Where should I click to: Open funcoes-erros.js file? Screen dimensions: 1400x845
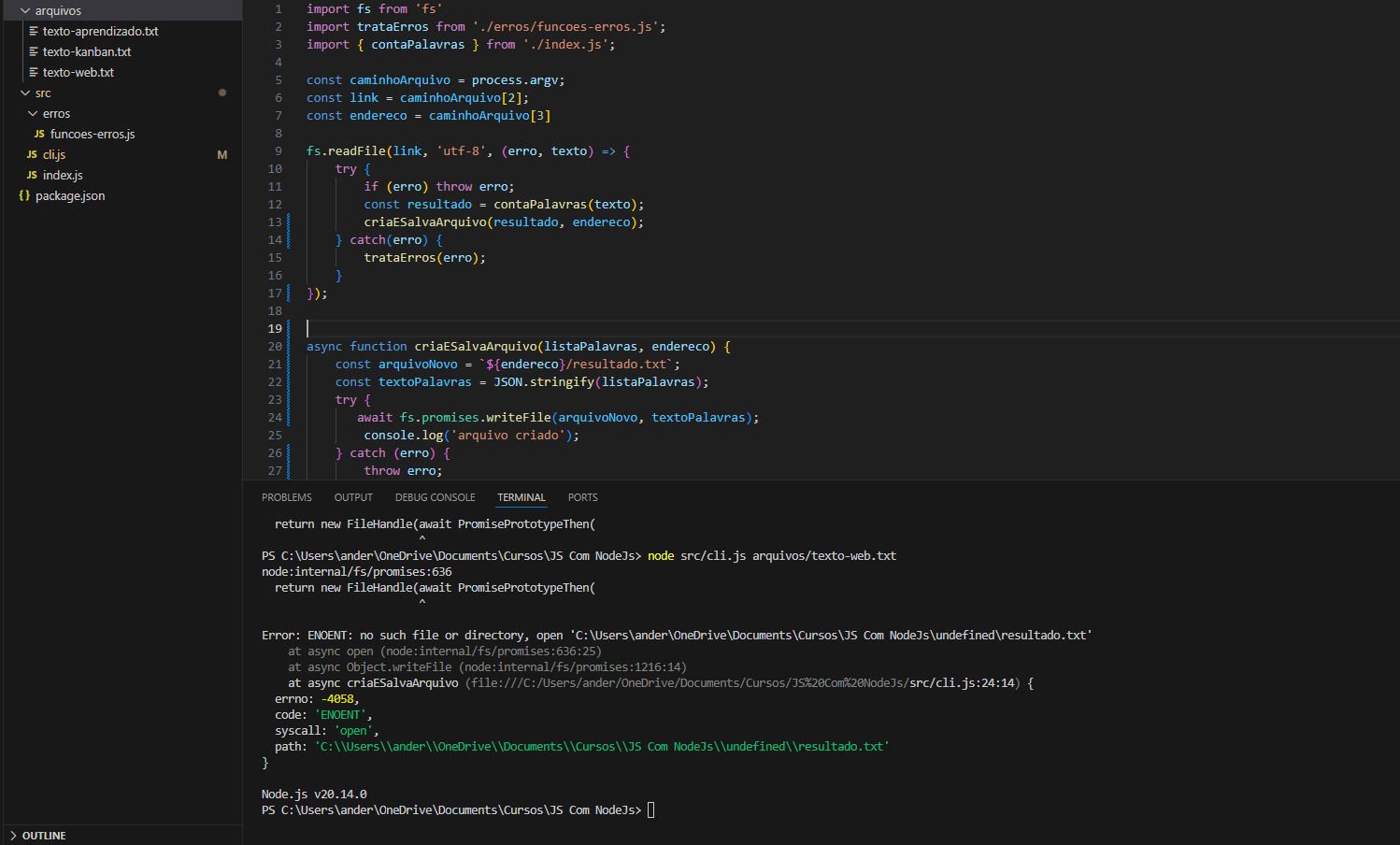point(93,134)
